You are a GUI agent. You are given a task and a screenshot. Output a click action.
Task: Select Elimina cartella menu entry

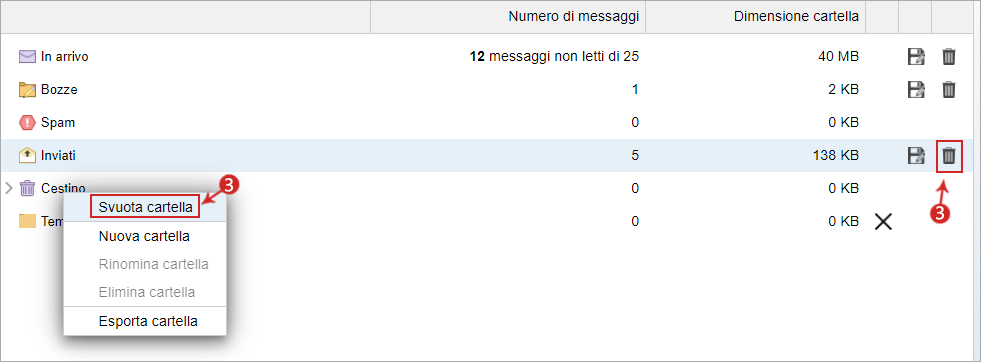(x=145, y=292)
